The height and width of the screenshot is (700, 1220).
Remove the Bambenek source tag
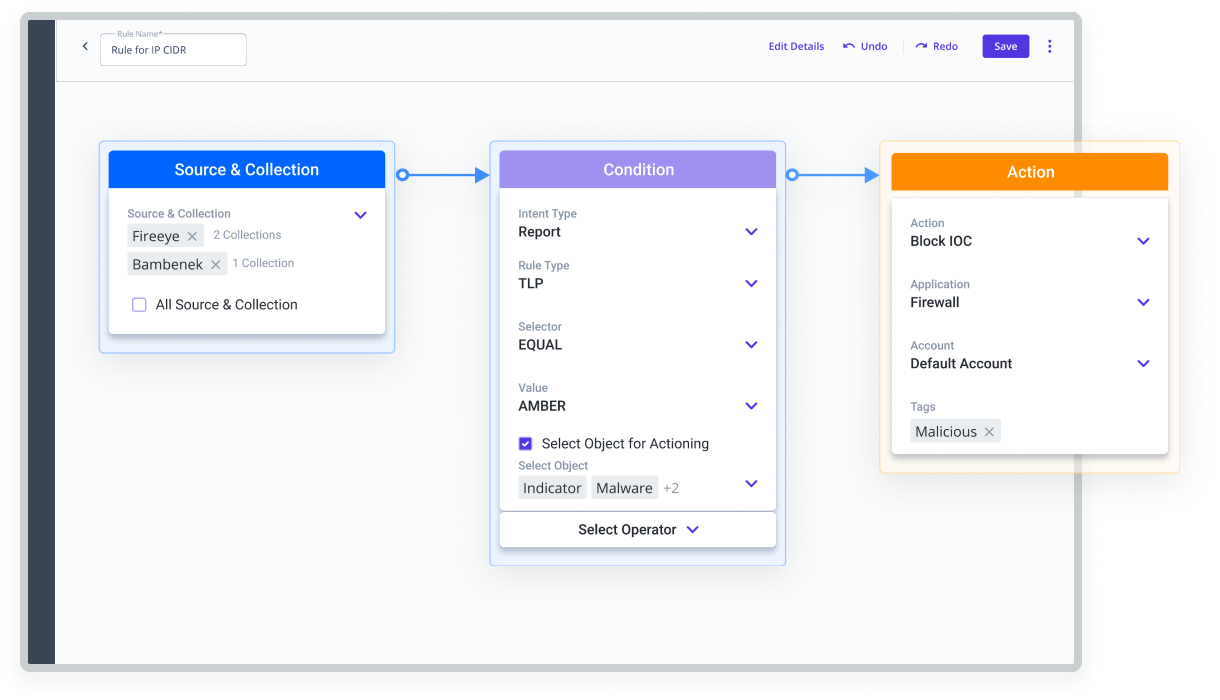coord(215,264)
